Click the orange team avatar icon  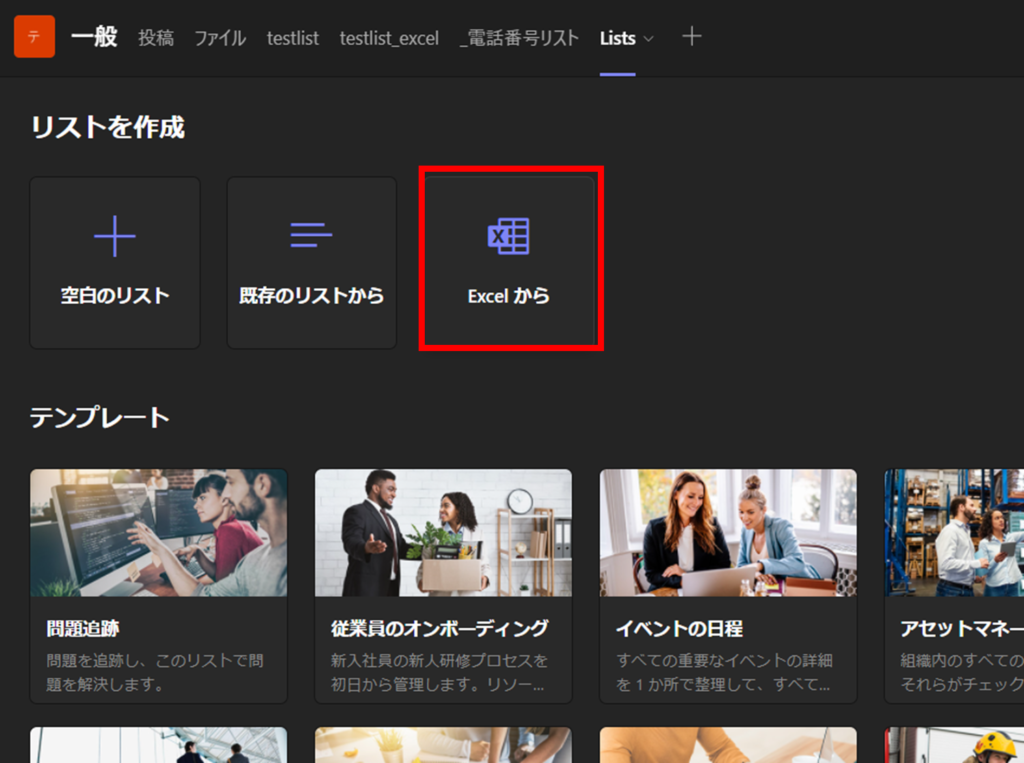[35, 37]
